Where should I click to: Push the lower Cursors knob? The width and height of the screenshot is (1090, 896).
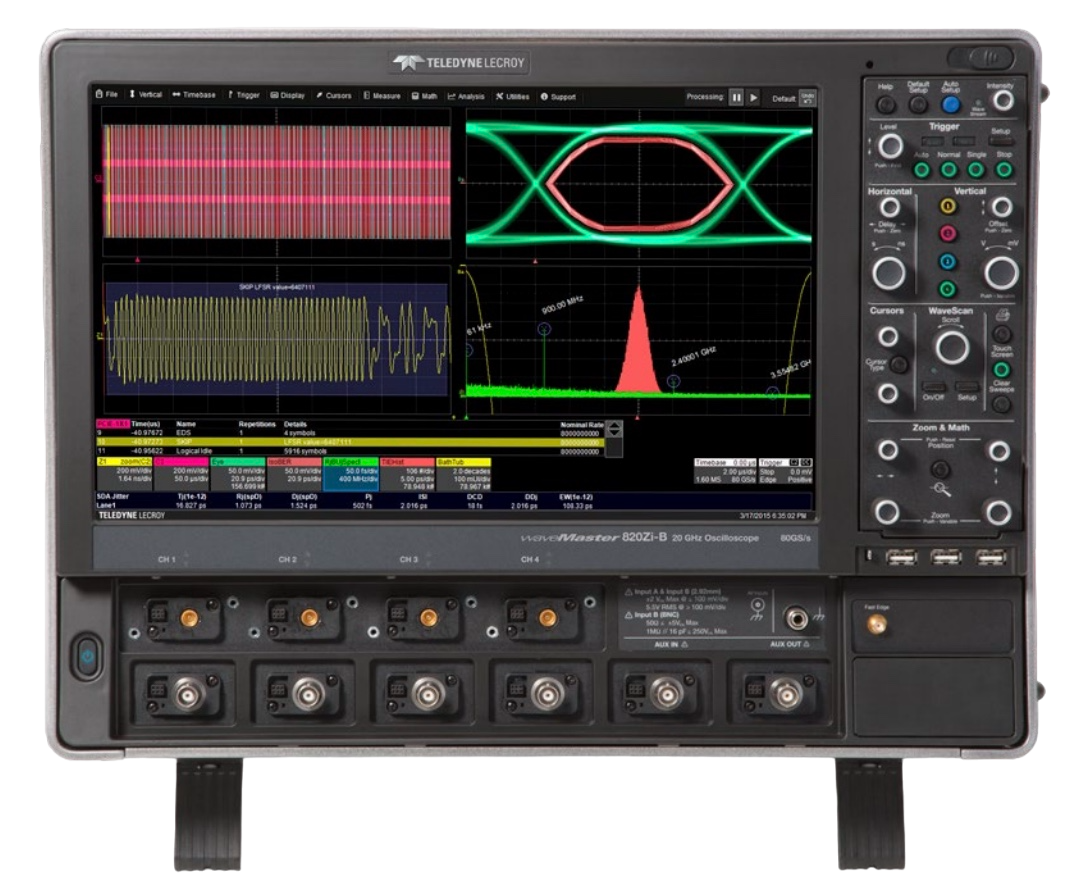(888, 393)
